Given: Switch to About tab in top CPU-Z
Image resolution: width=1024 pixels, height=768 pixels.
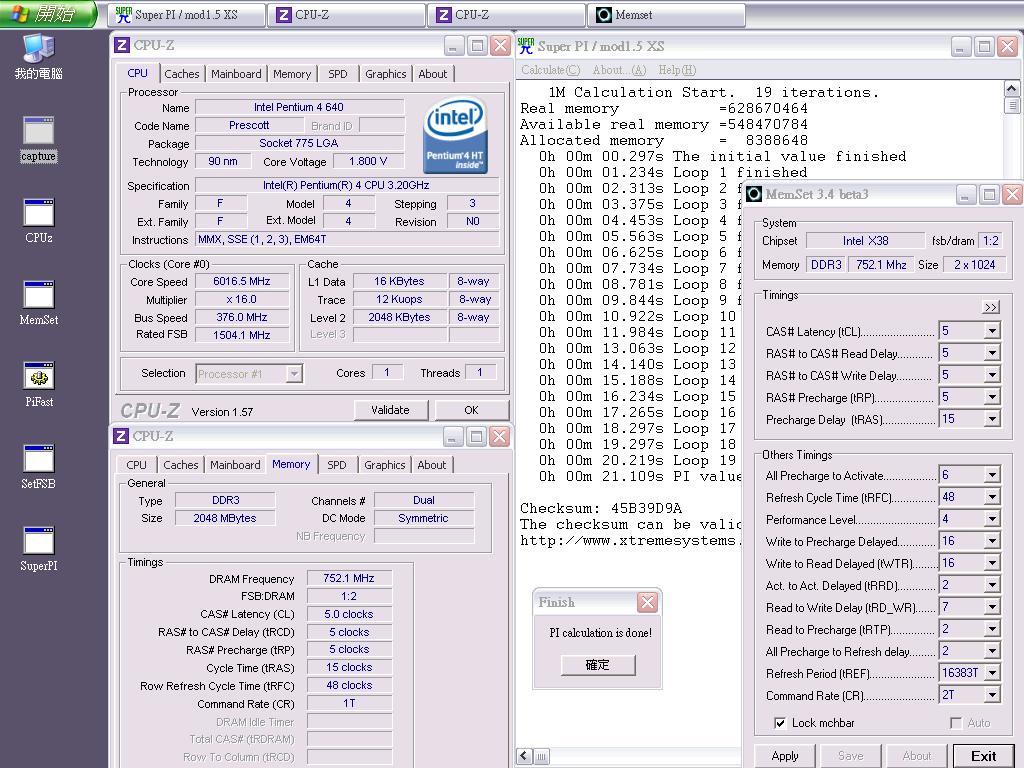Looking at the screenshot, I should 433,74.
